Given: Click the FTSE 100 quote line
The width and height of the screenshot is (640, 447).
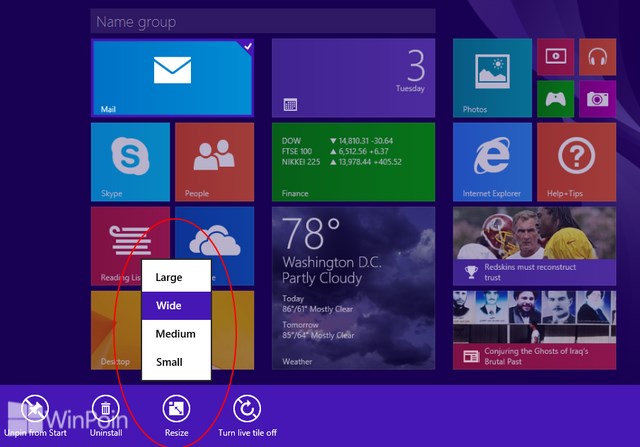Looking at the screenshot, I should point(335,151).
